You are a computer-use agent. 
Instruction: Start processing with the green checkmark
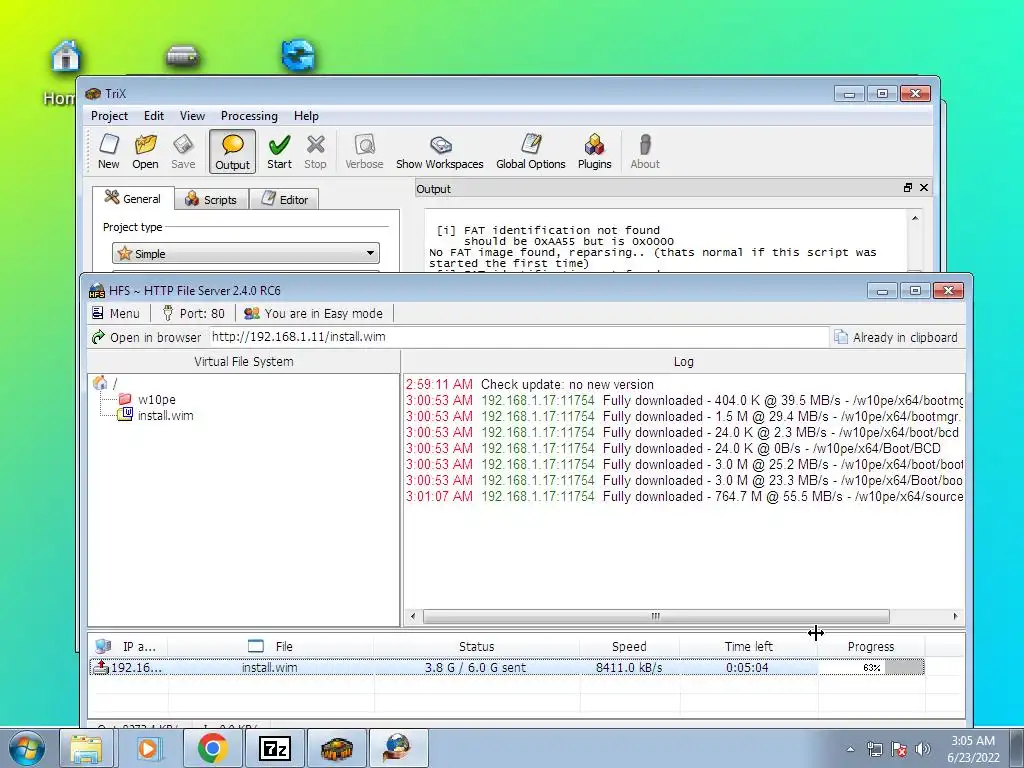click(x=280, y=152)
